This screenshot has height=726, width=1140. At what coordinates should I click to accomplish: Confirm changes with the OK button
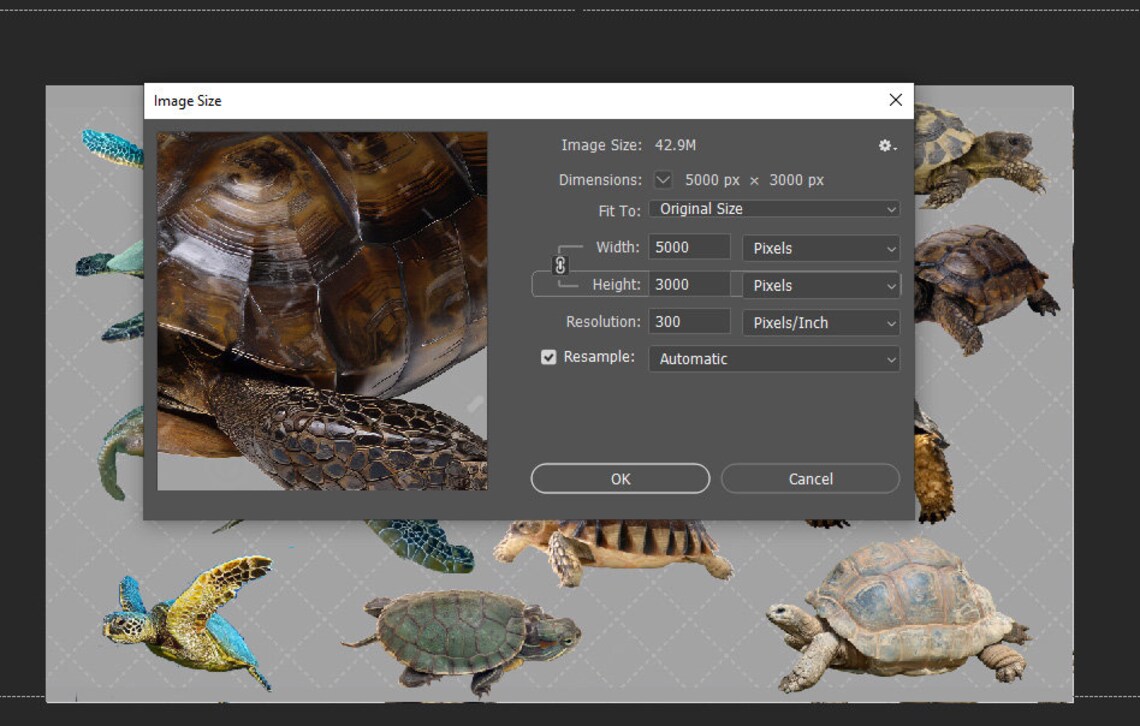[619, 478]
